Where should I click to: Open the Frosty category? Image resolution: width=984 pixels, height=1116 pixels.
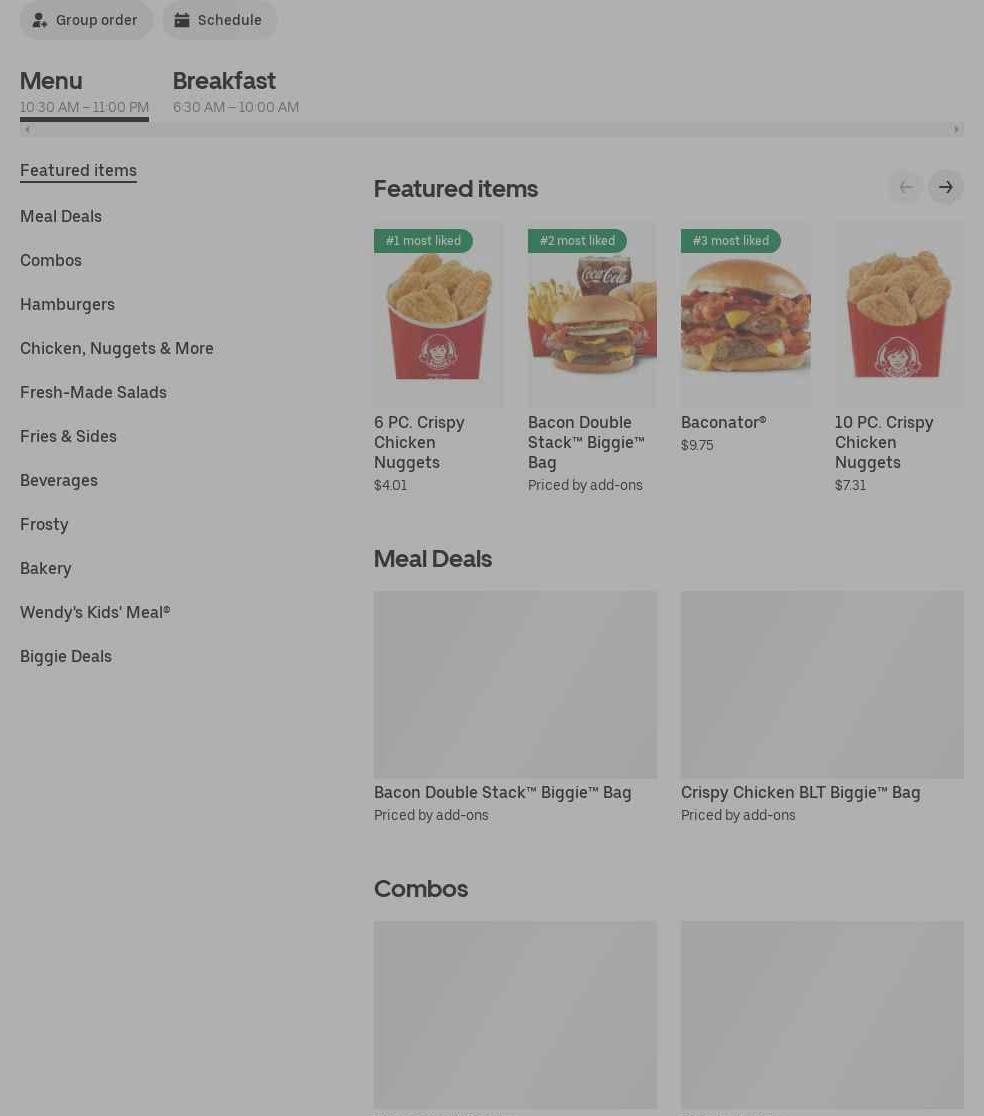pos(44,525)
